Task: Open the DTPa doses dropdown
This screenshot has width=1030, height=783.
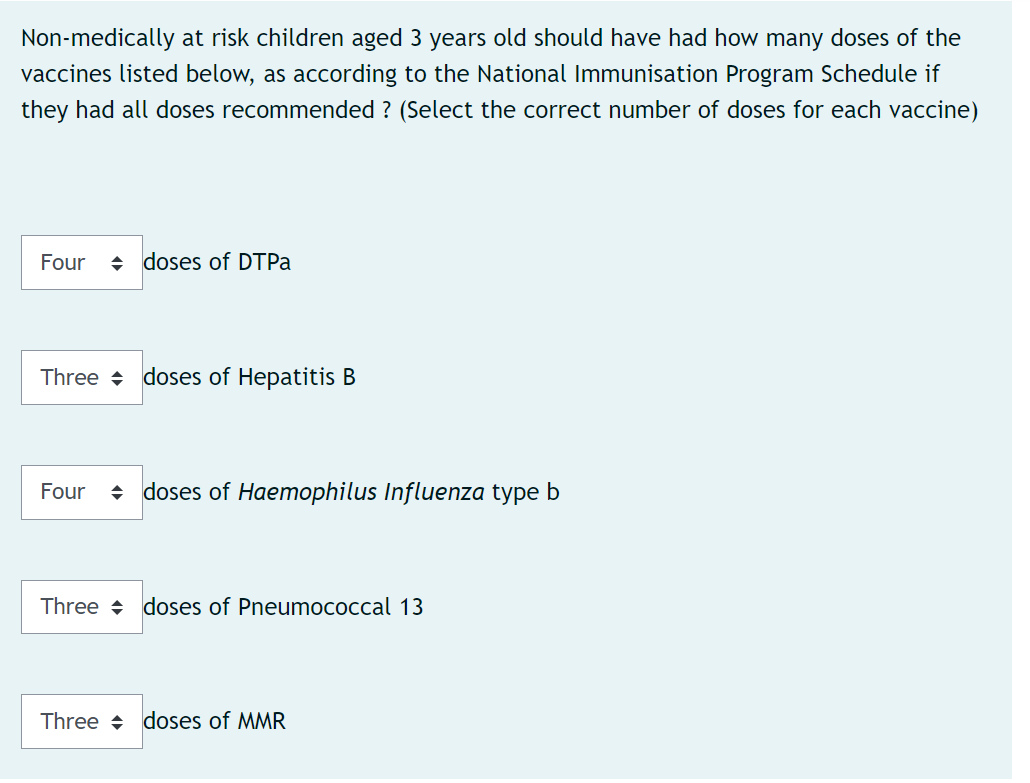Action: pyautogui.click(x=82, y=263)
